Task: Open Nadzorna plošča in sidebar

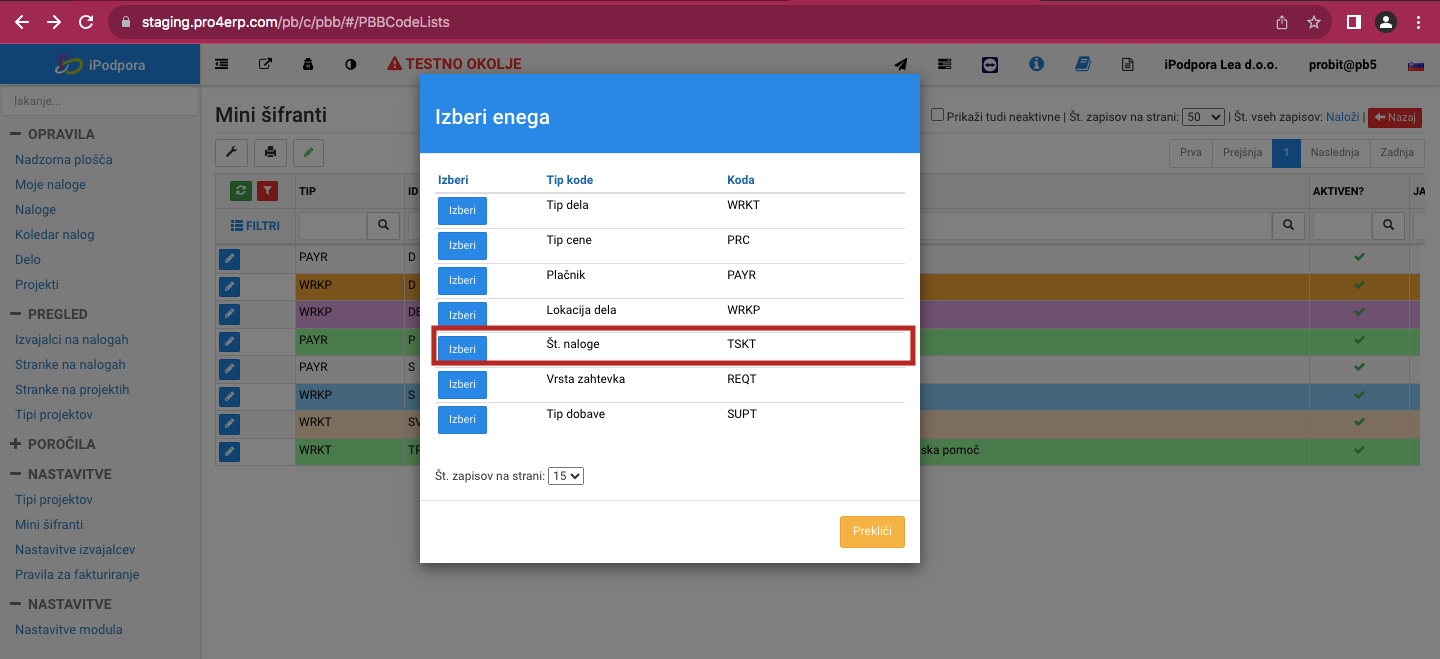Action: [x=64, y=160]
